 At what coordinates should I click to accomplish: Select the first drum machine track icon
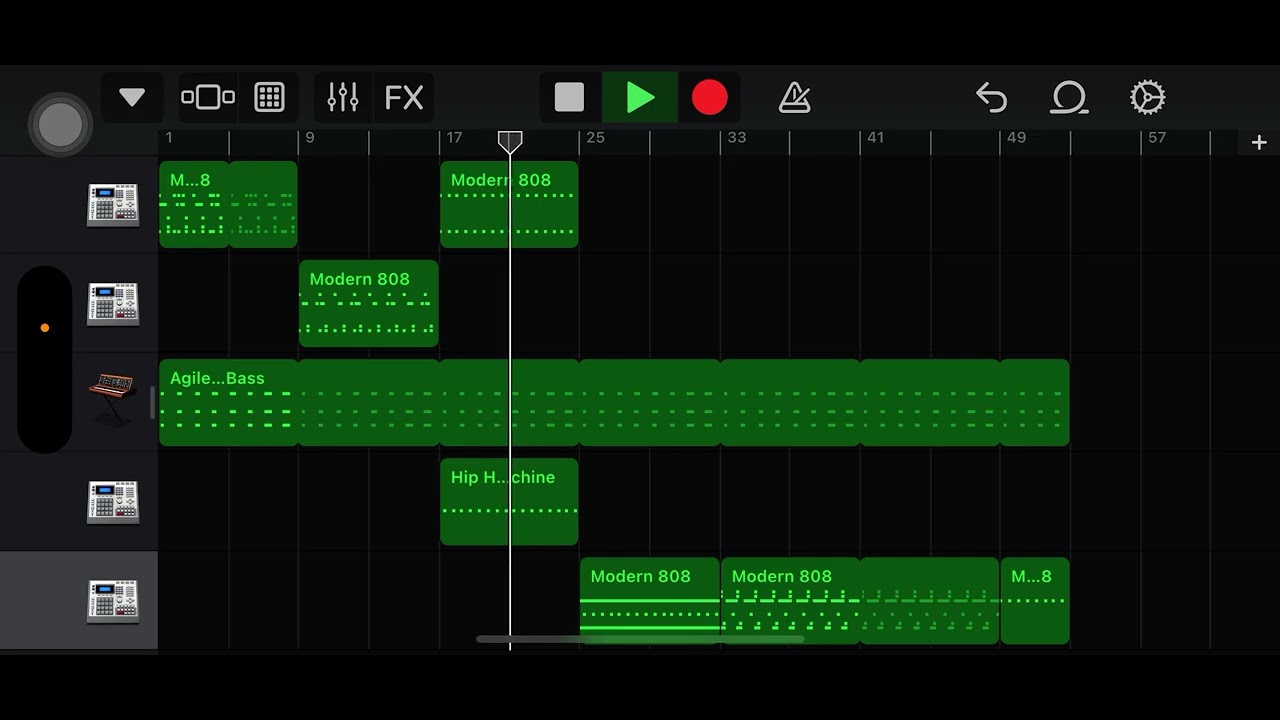click(x=113, y=205)
